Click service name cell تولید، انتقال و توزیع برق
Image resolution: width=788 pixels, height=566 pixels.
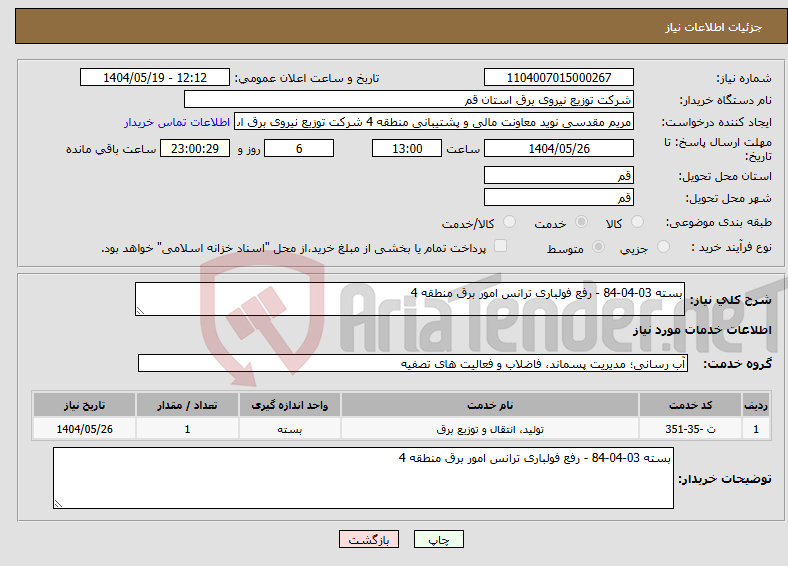[490, 429]
